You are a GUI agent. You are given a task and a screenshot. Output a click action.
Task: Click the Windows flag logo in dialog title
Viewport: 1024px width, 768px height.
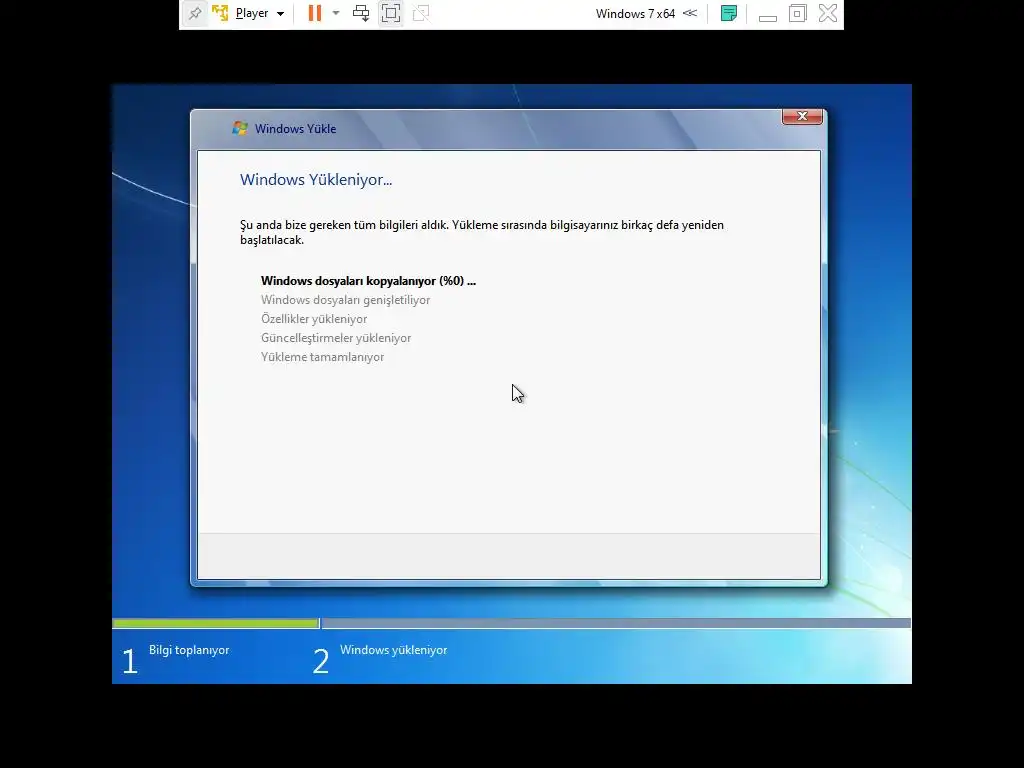240,128
